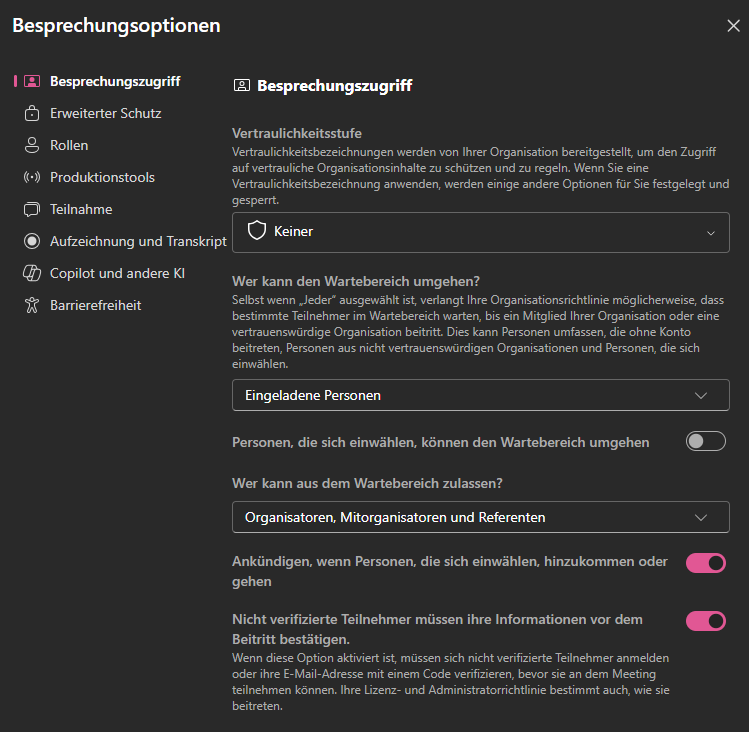This screenshot has width=749, height=732.
Task: Click the Produktionstools broadcast icon
Action: [x=32, y=177]
